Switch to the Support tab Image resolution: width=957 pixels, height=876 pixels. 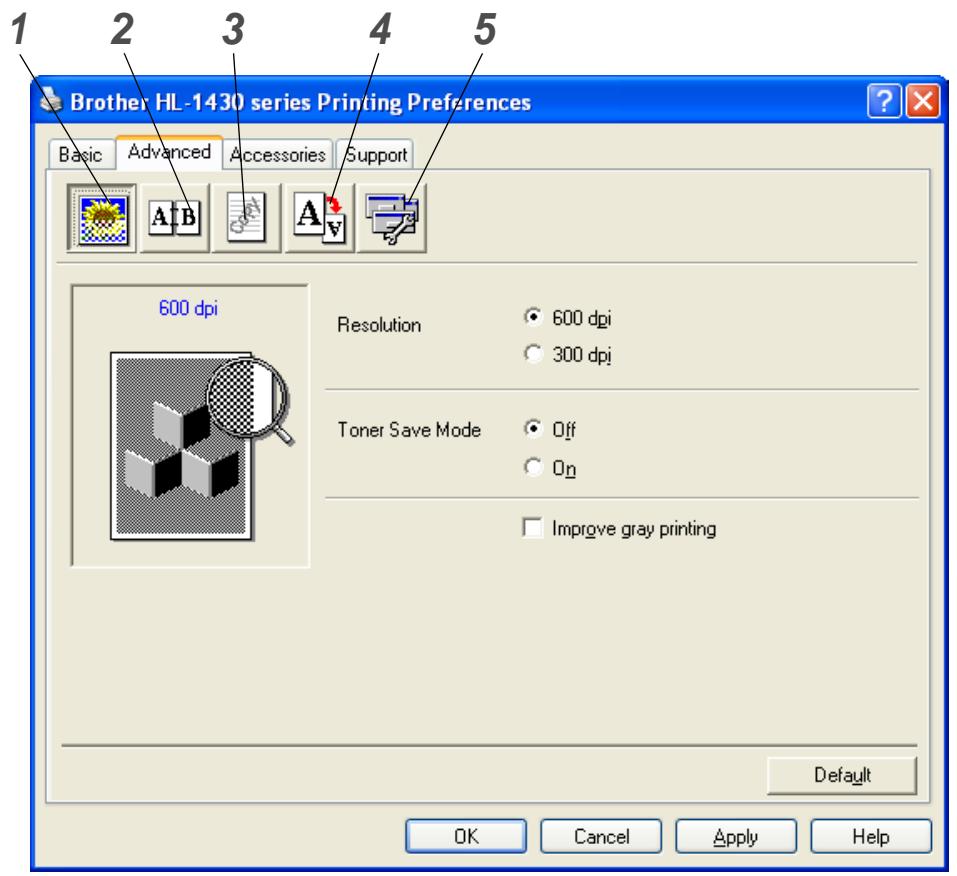click(x=375, y=154)
